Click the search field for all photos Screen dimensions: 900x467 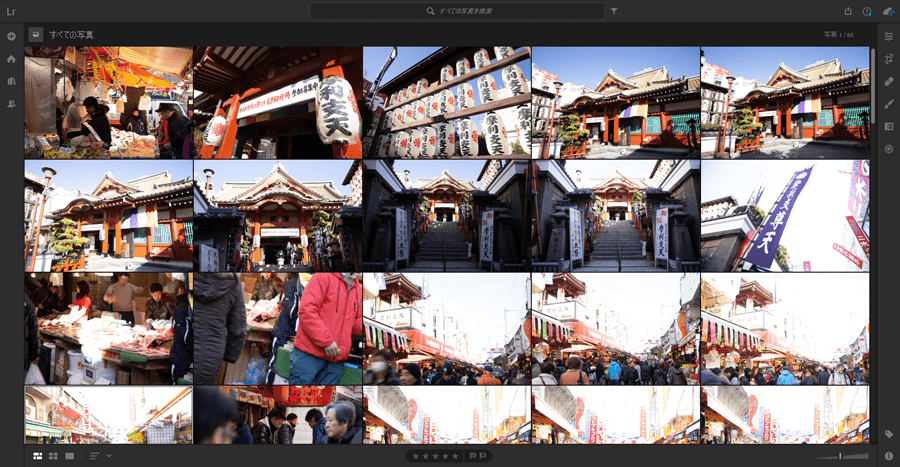pyautogui.click(x=457, y=11)
